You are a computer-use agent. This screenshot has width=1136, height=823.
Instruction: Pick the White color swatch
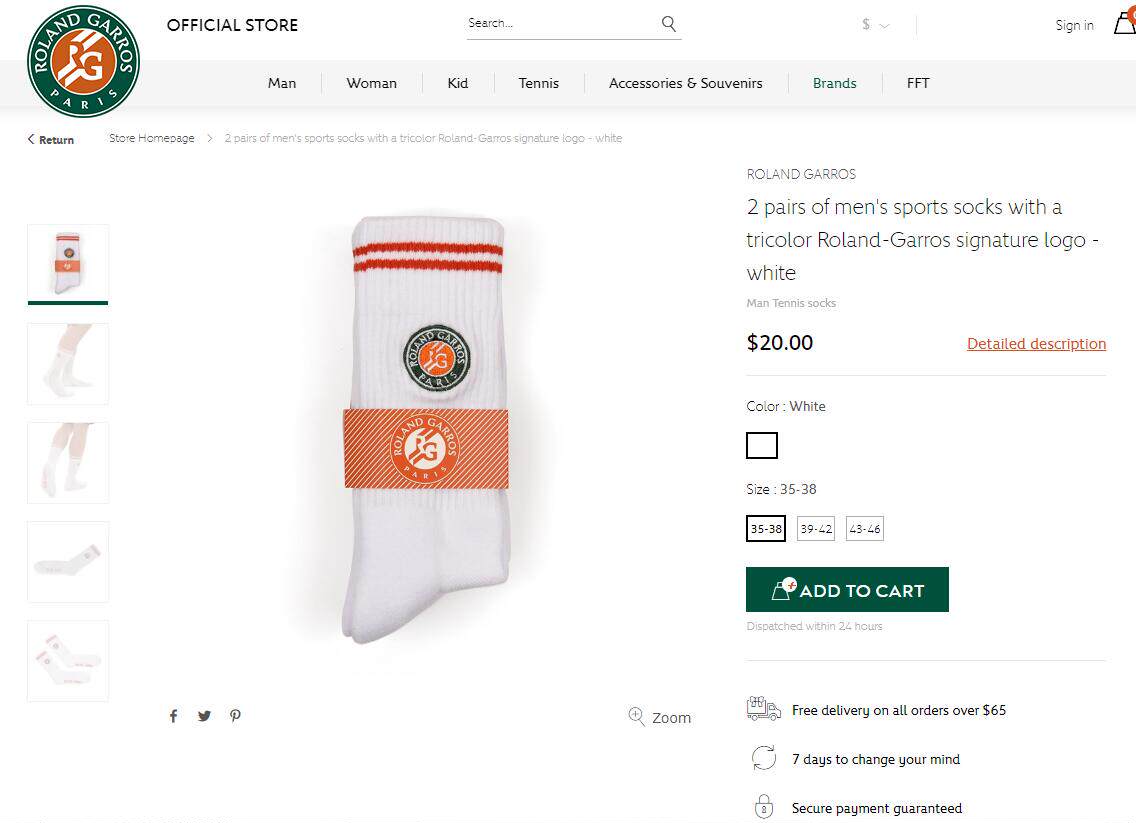[762, 446]
